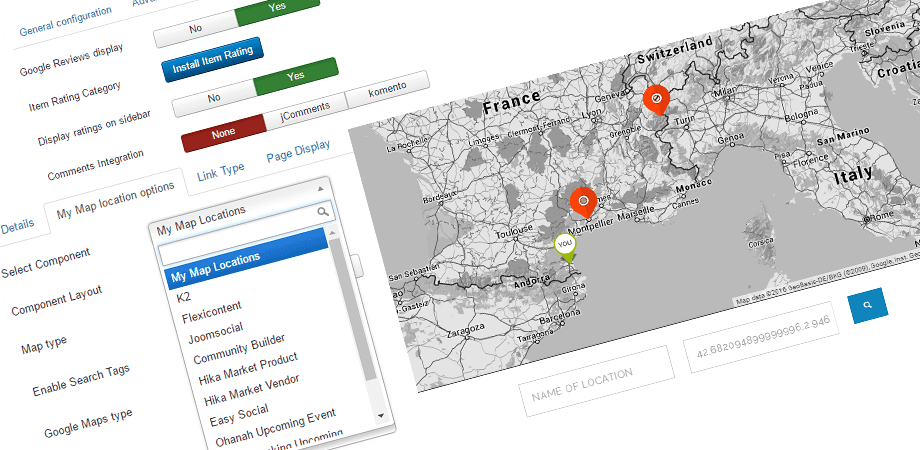
Task: Click the magnifier icon in dropdown search
Action: click(323, 211)
